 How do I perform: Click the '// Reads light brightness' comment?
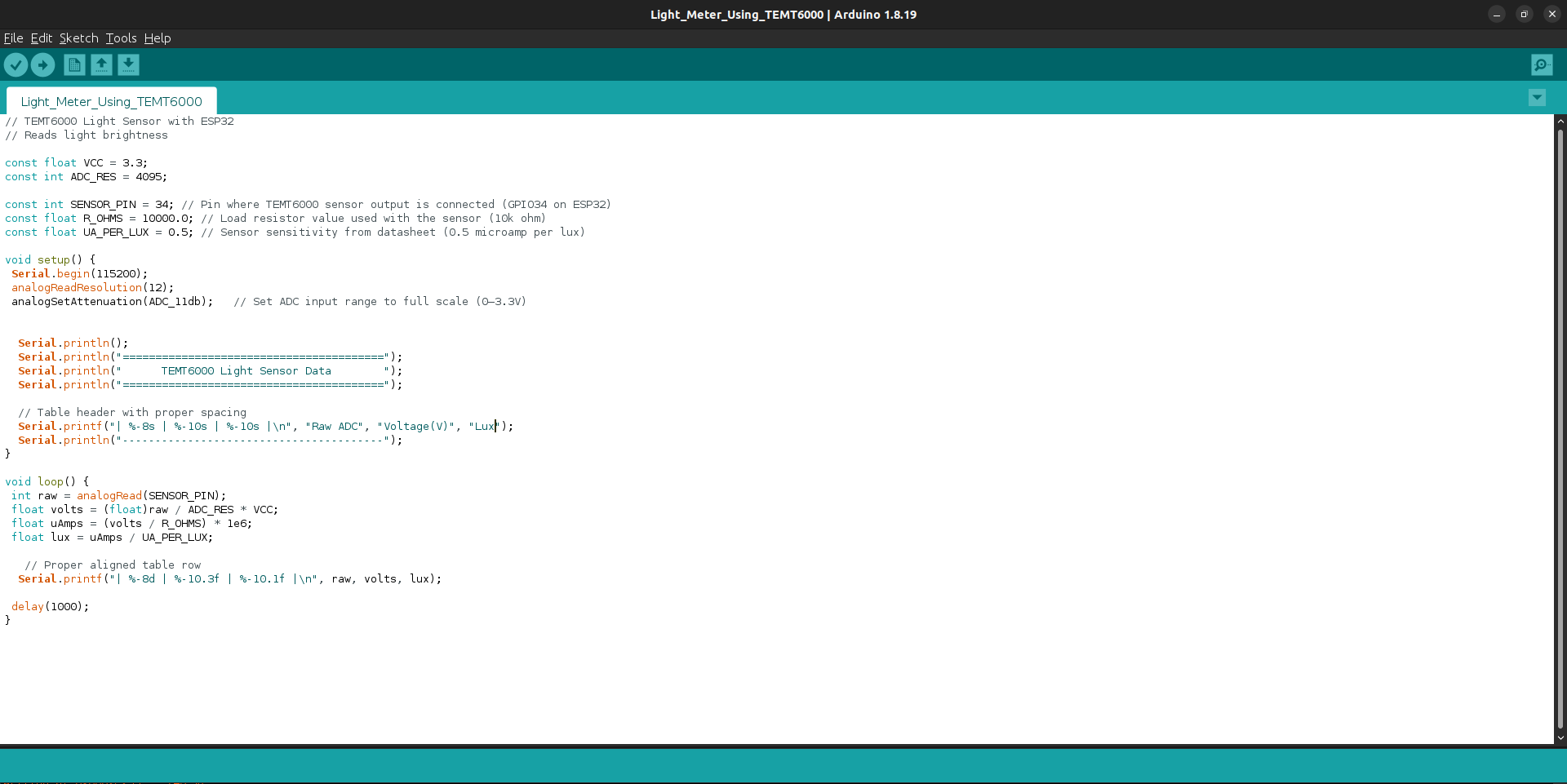coord(87,135)
